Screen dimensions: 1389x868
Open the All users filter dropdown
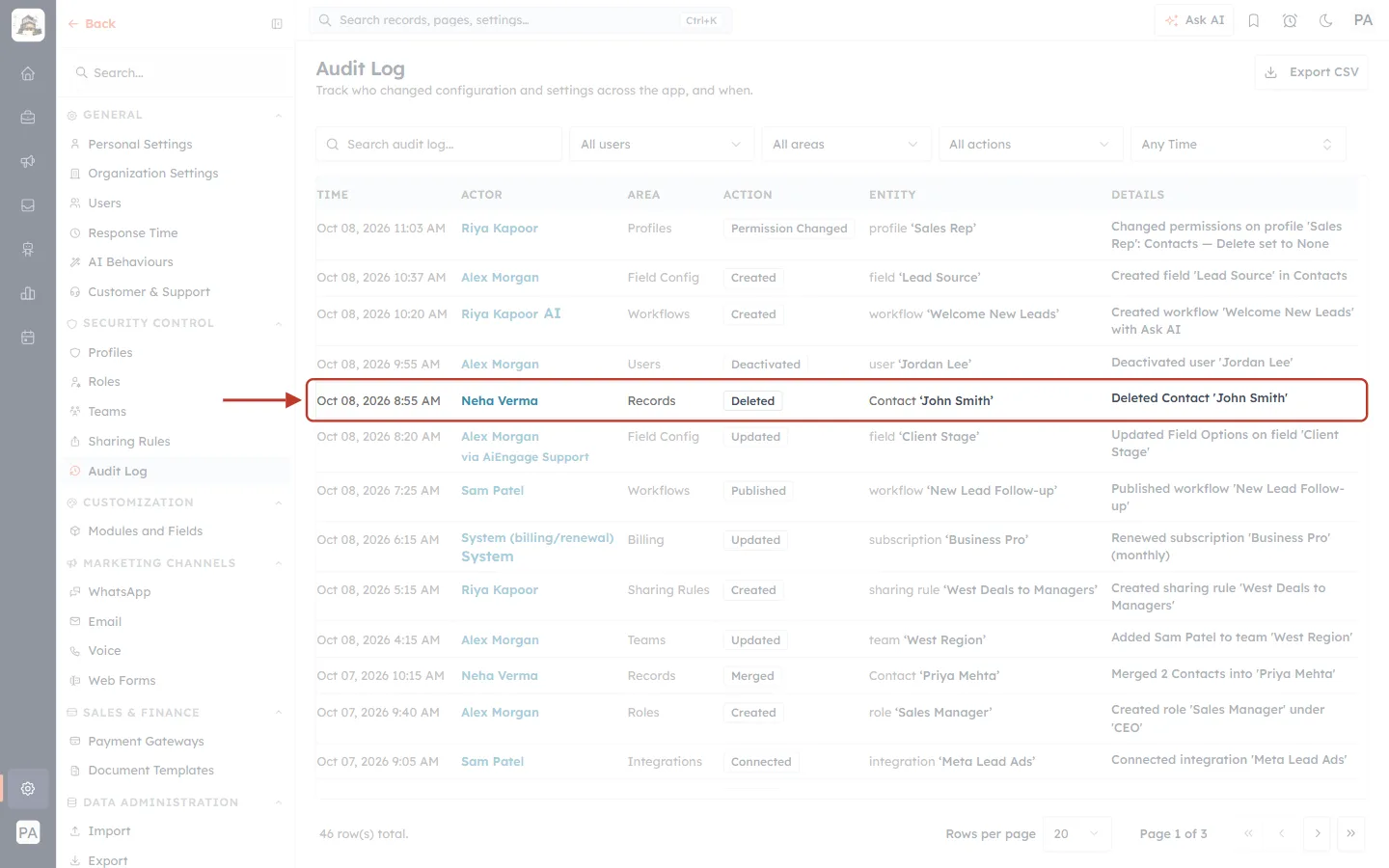[x=661, y=145]
